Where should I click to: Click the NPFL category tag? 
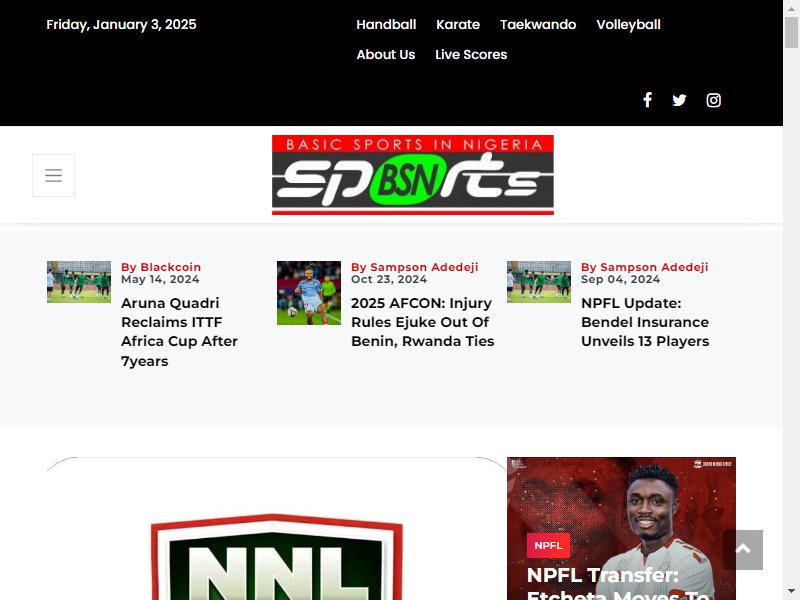[548, 545]
